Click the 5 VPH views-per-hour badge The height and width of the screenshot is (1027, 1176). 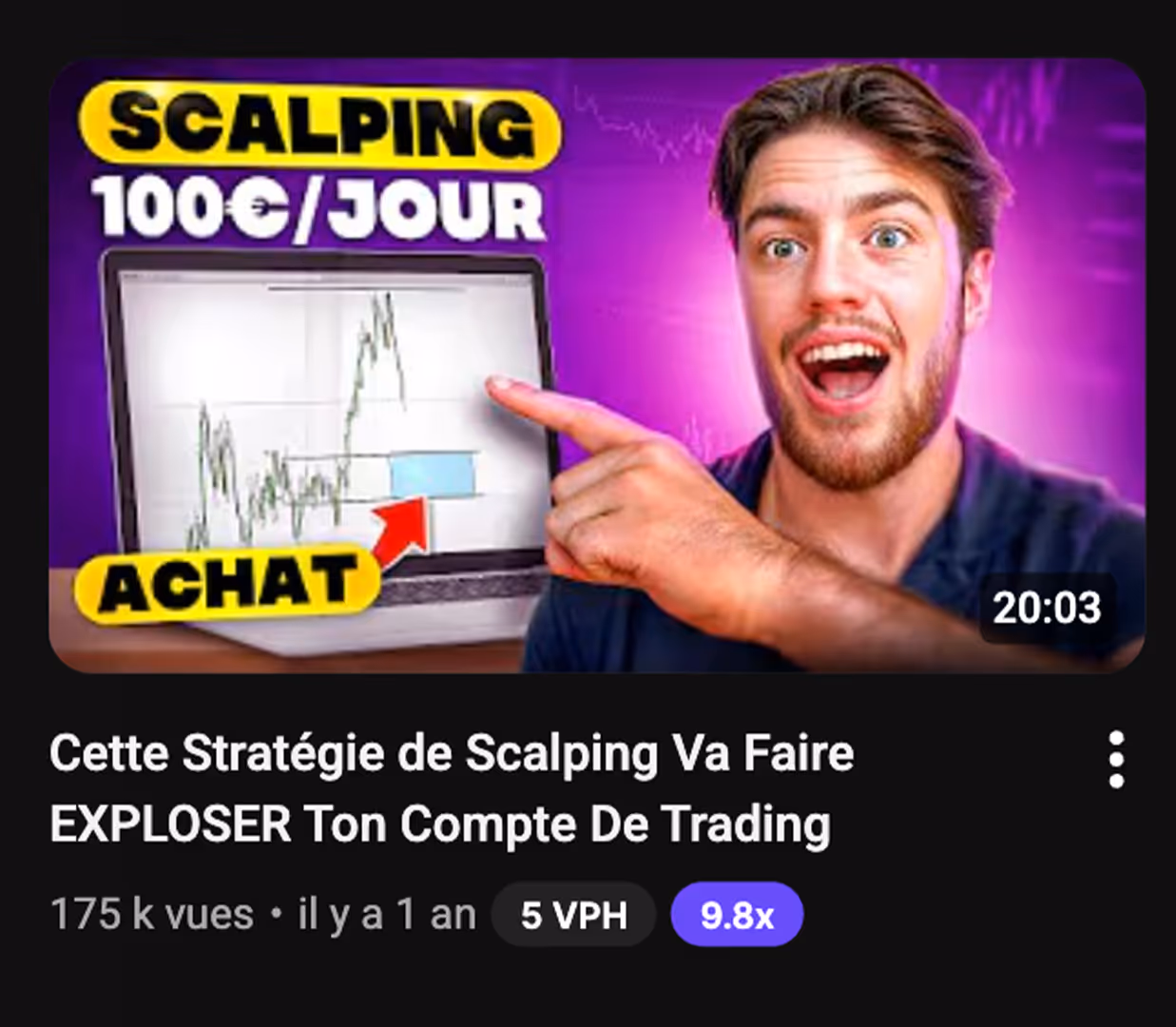(573, 915)
